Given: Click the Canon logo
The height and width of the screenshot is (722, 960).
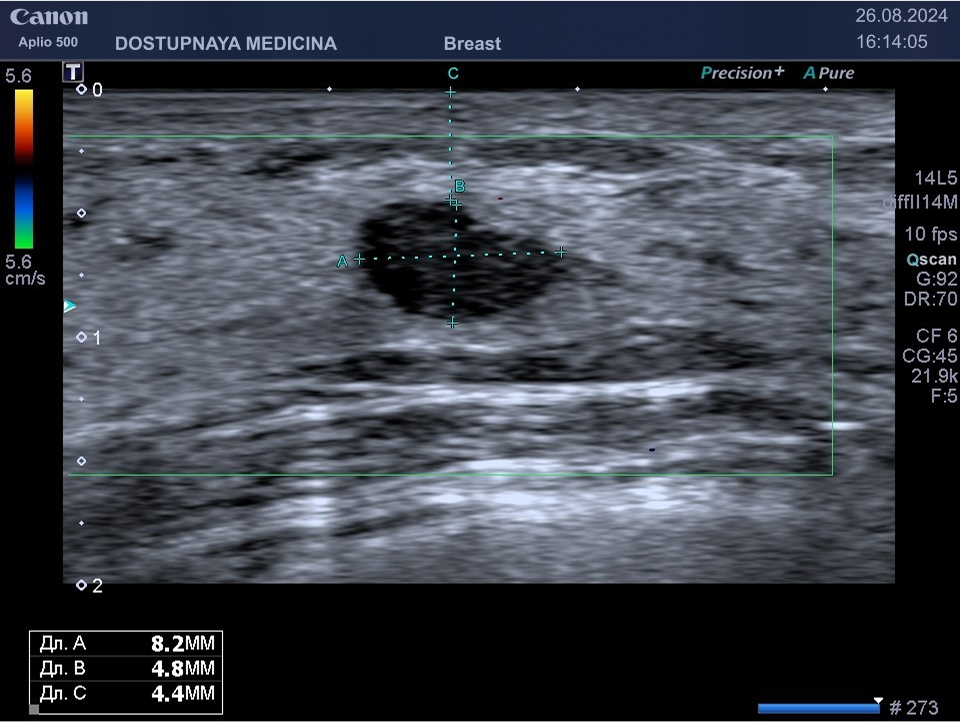Looking at the screenshot, I should [49, 17].
